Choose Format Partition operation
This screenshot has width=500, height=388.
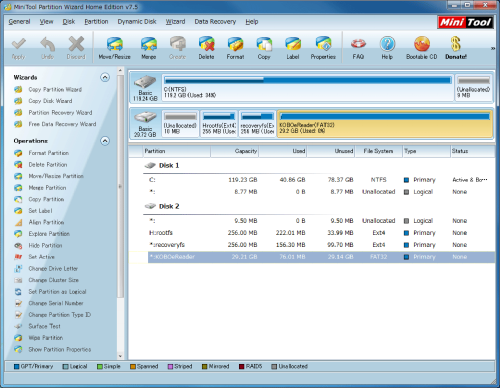point(49,153)
